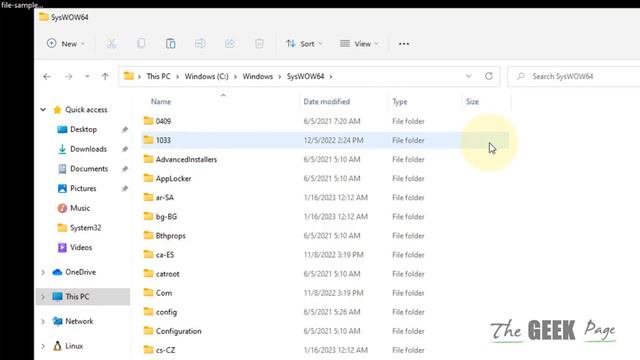This screenshot has width=640, height=360.
Task: Open the New item menu
Action: tap(66, 44)
